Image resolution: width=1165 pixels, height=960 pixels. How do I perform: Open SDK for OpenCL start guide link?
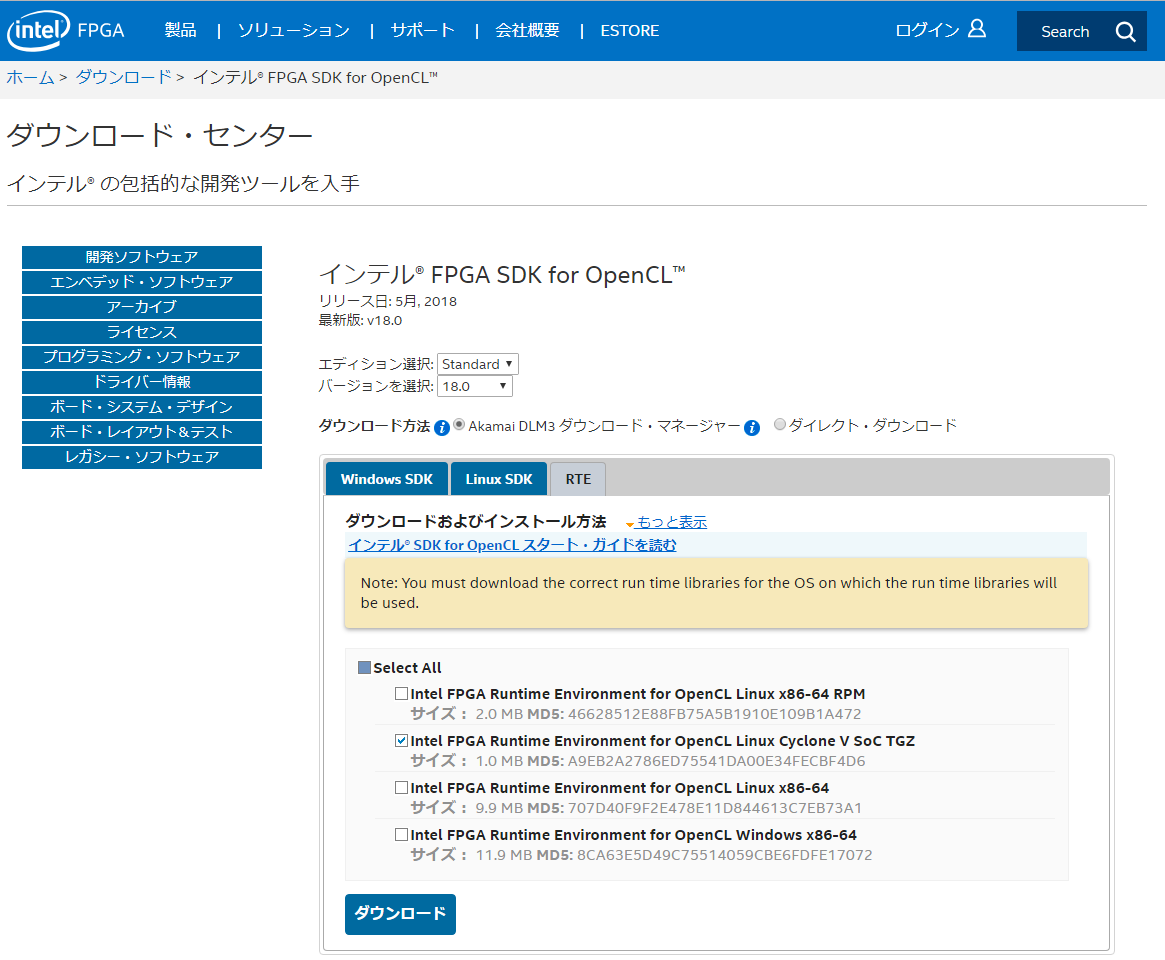512,545
